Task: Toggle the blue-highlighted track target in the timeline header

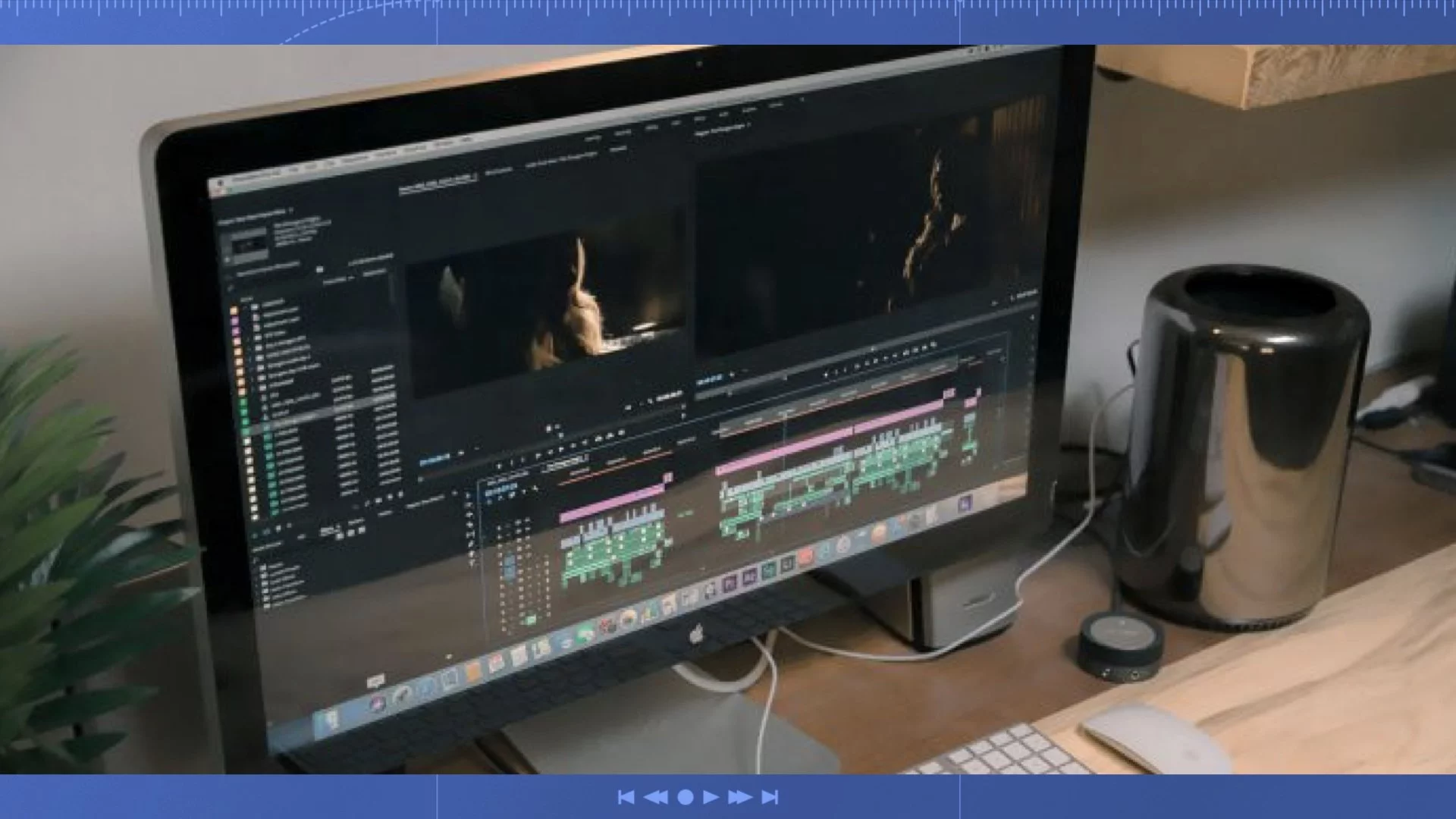Action: 509,565
